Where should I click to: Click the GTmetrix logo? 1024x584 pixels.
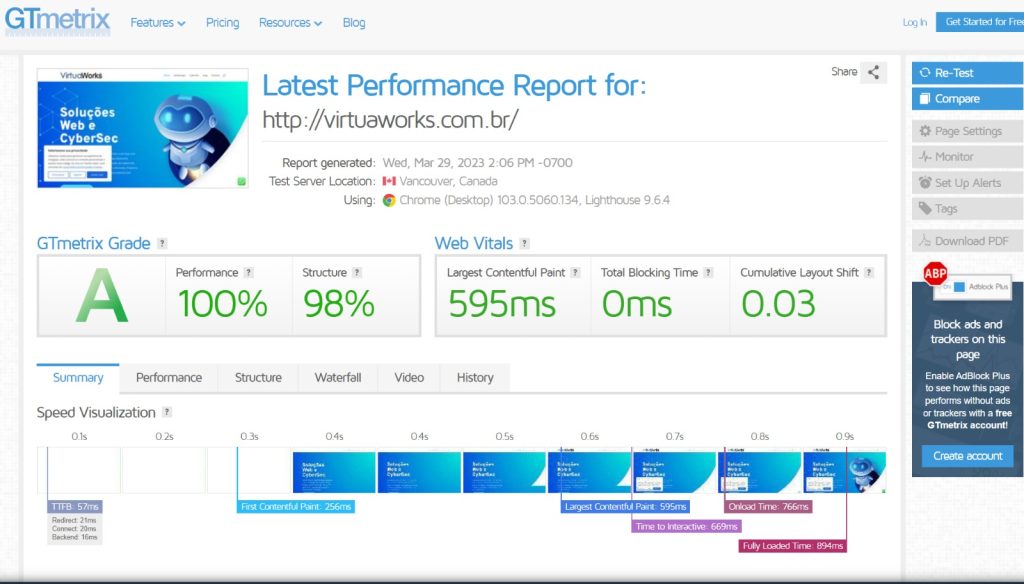tap(57, 20)
